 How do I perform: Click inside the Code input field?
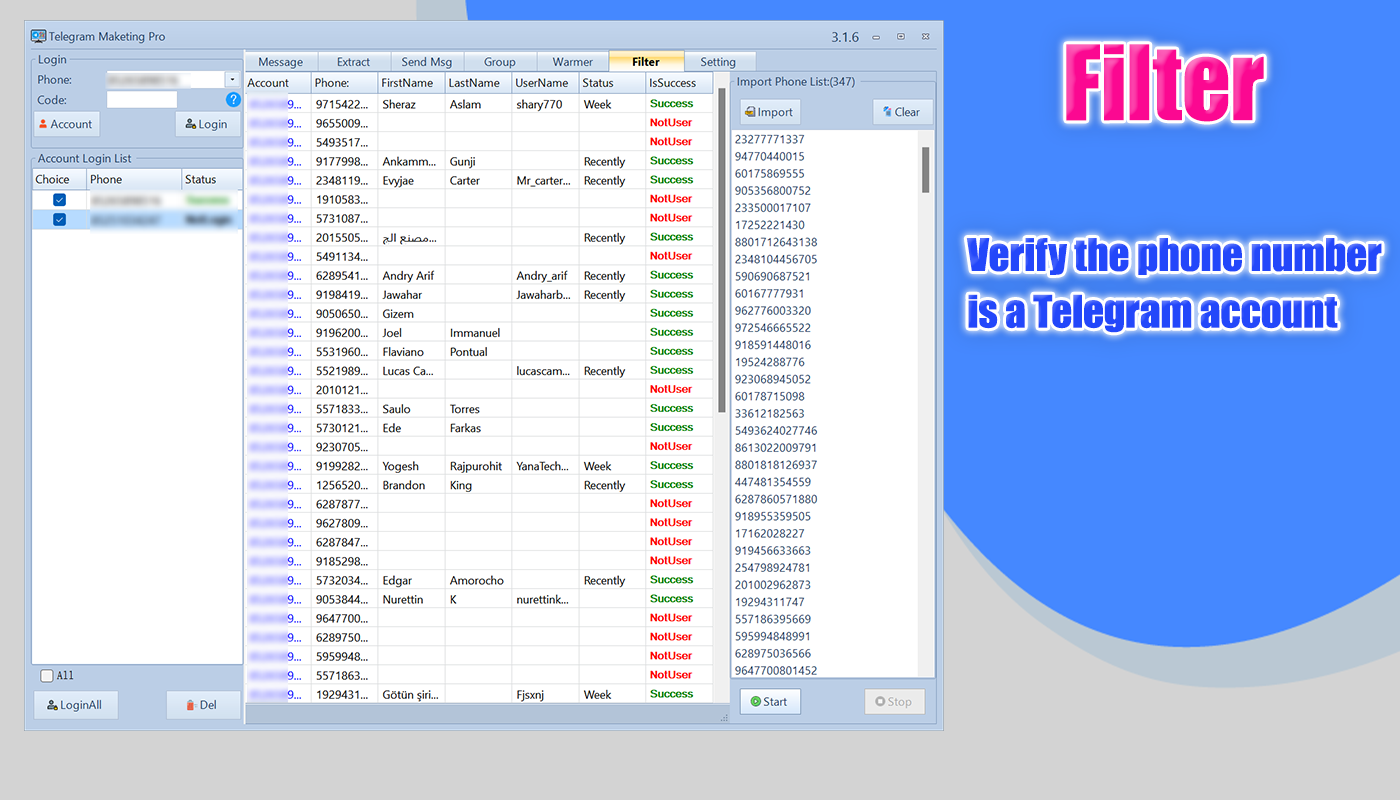(x=142, y=100)
